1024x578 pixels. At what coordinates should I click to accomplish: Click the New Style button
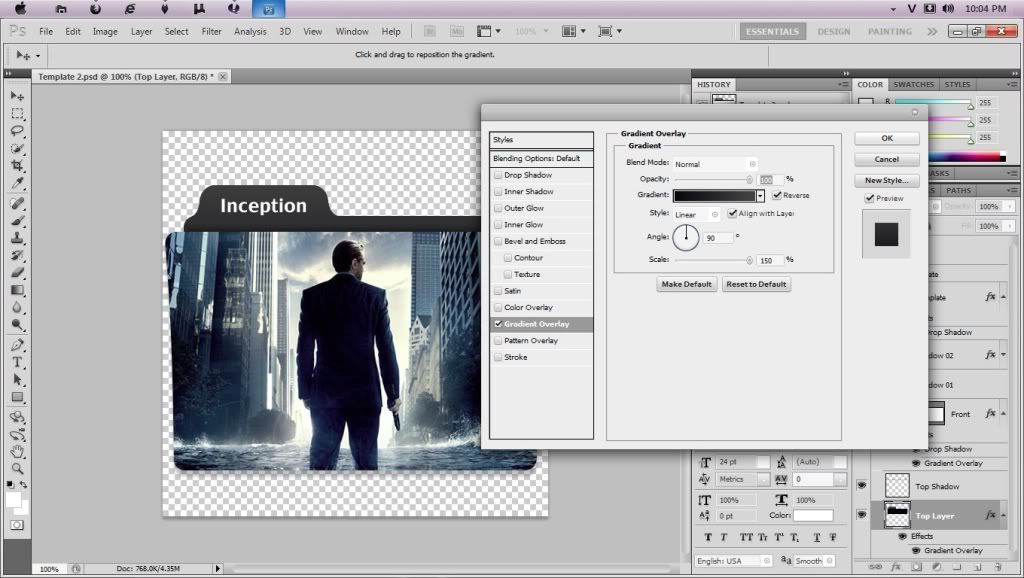coord(887,180)
